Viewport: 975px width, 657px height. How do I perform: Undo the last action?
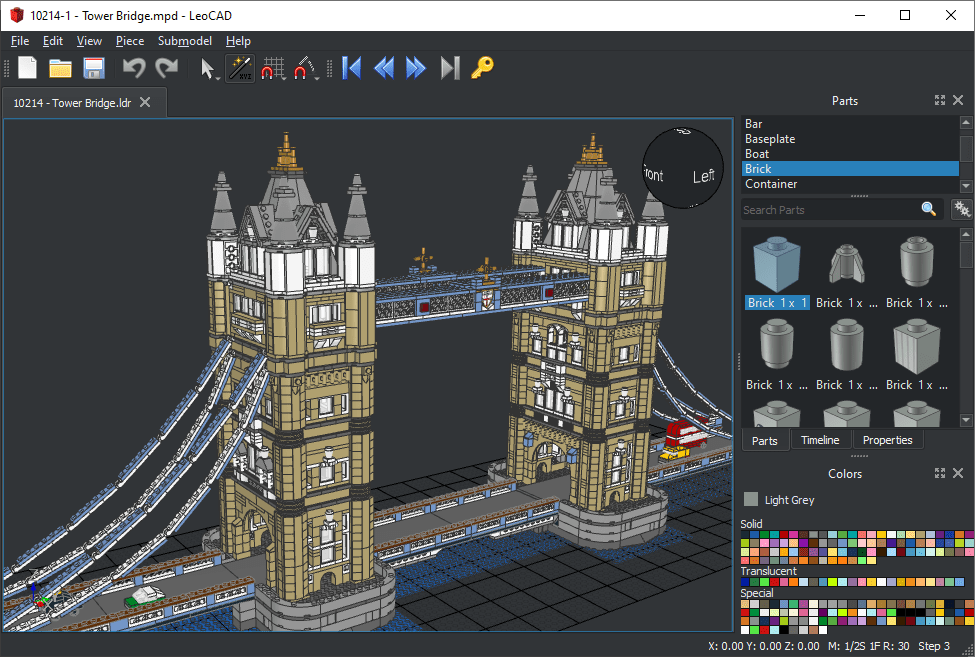[133, 68]
